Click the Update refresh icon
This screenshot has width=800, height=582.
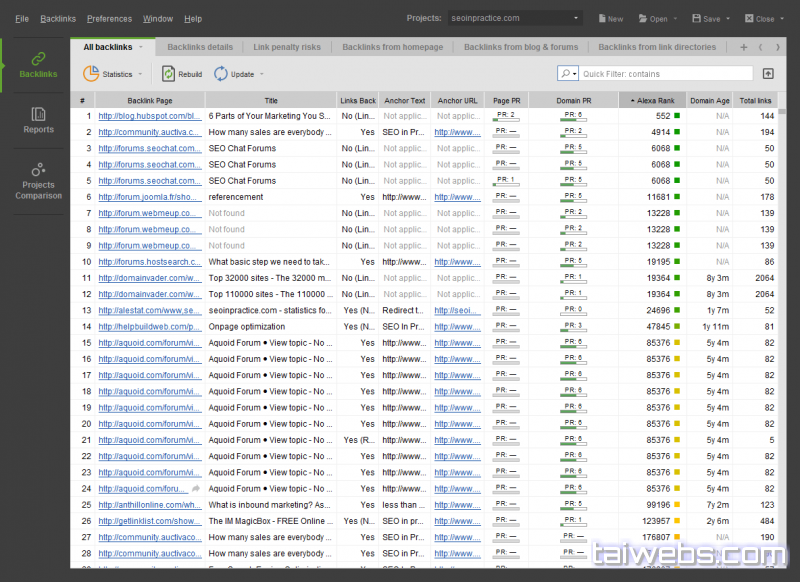point(221,73)
